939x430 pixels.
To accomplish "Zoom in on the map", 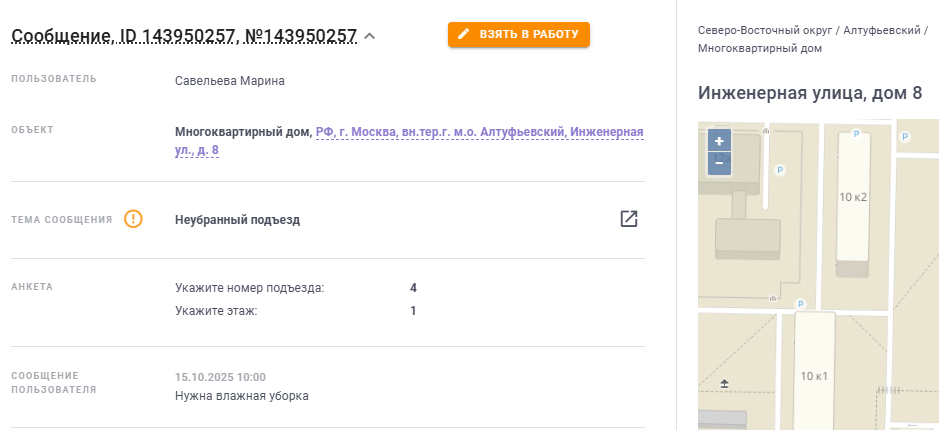I will pos(719,142).
